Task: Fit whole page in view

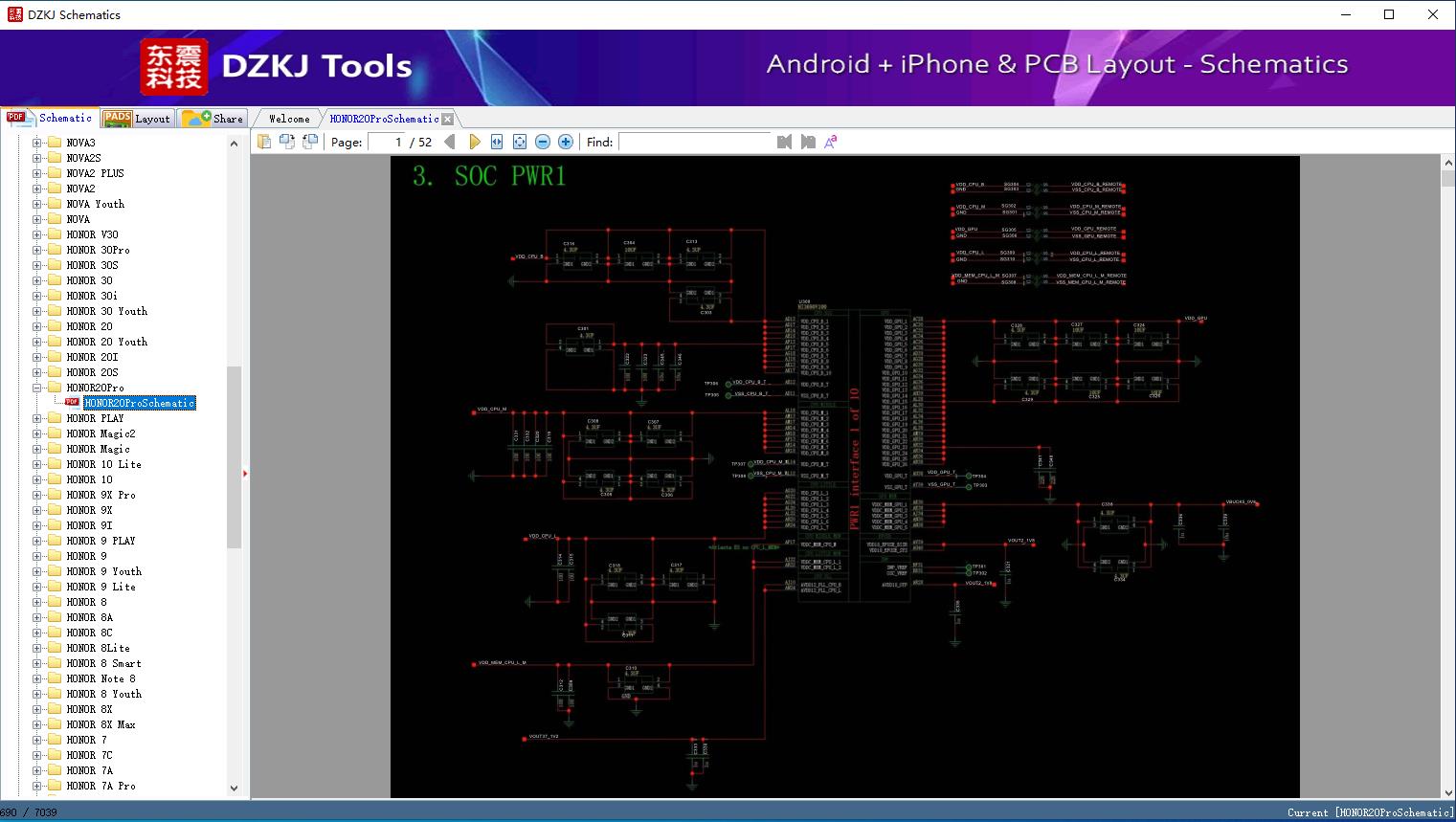Action: point(520,142)
